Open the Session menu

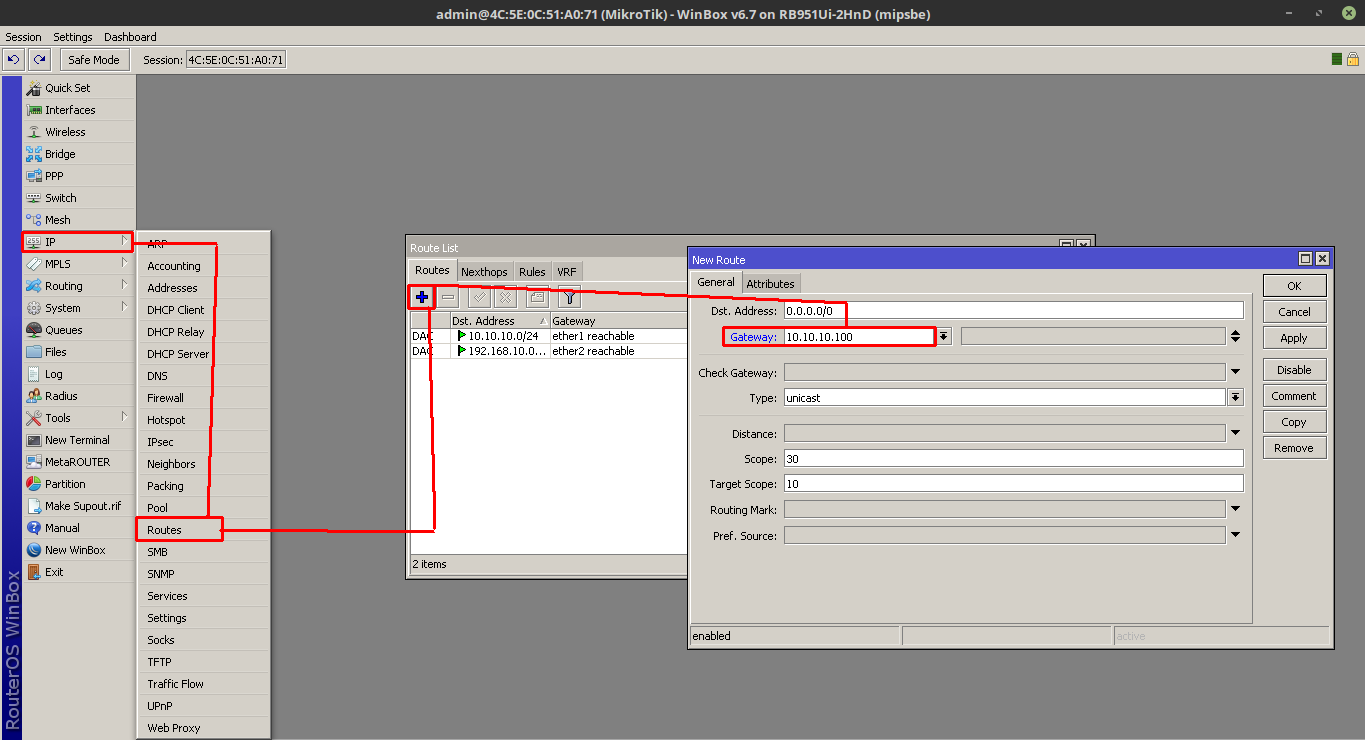point(24,37)
